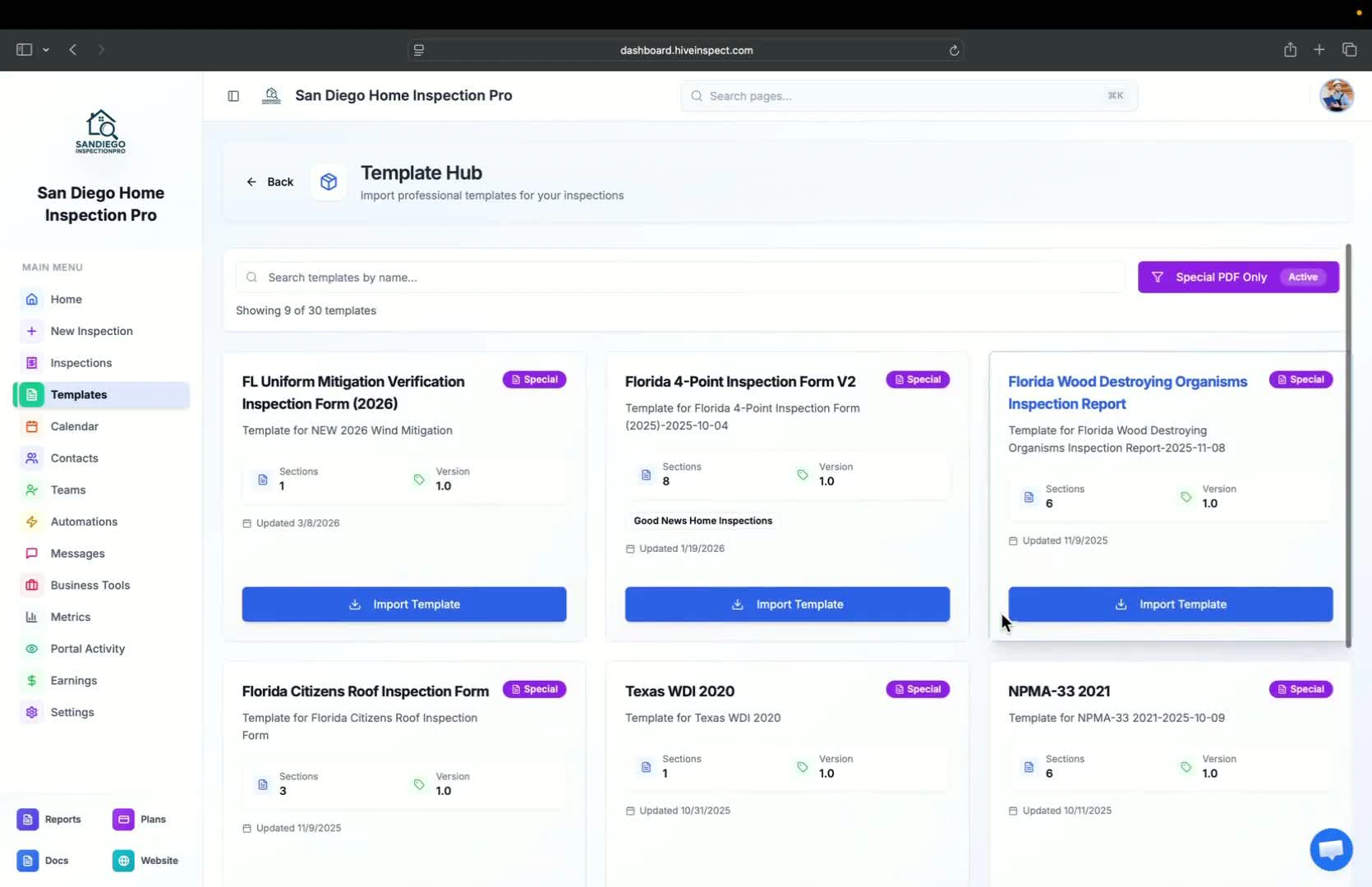Click the Showing 9 of 30 templates text
Image resolution: width=1372 pixels, height=887 pixels.
(306, 310)
